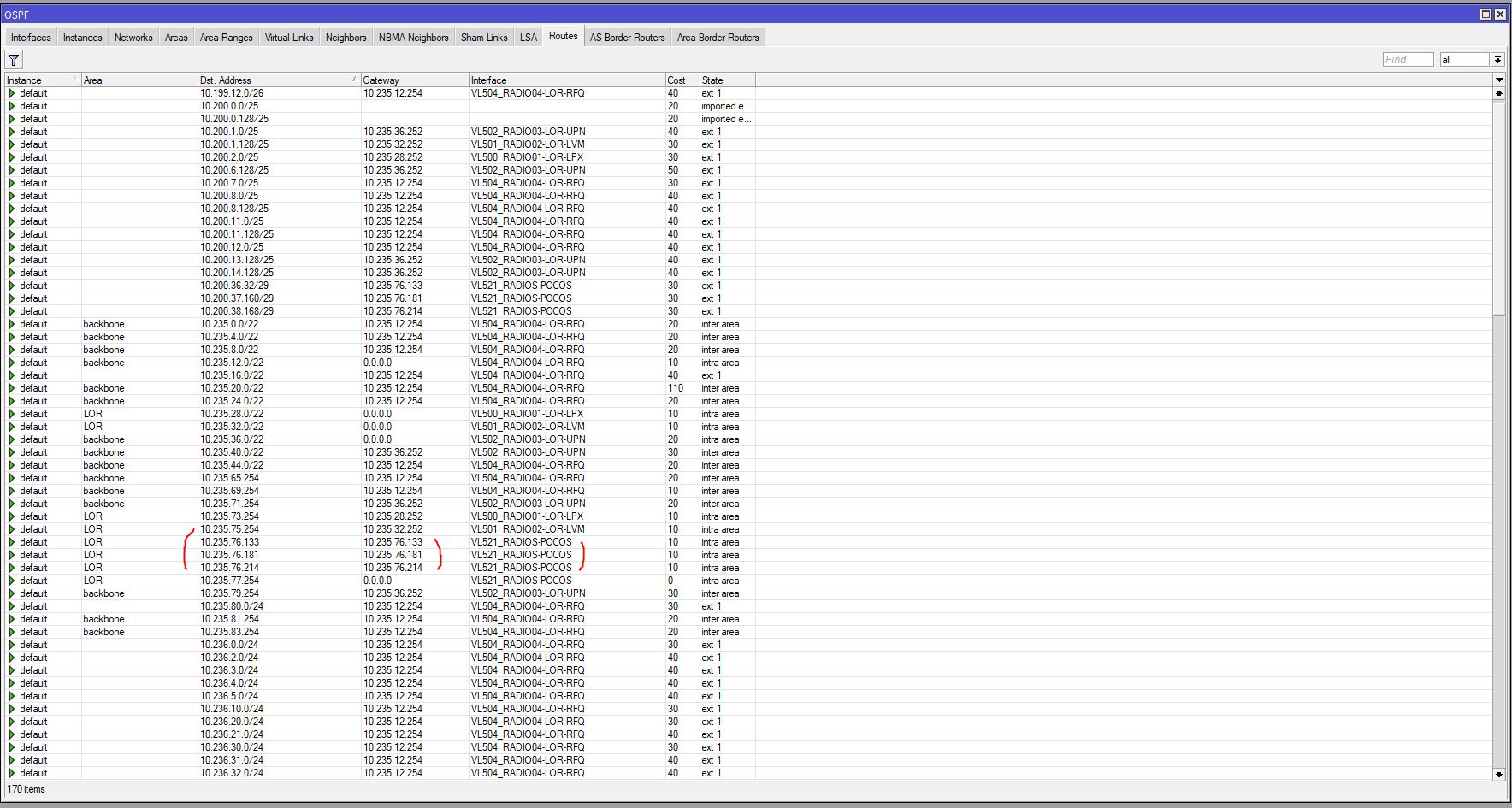Click the 'imported e...' state for 10.200.0.128/25
The width and height of the screenshot is (1512, 808).
click(x=726, y=119)
